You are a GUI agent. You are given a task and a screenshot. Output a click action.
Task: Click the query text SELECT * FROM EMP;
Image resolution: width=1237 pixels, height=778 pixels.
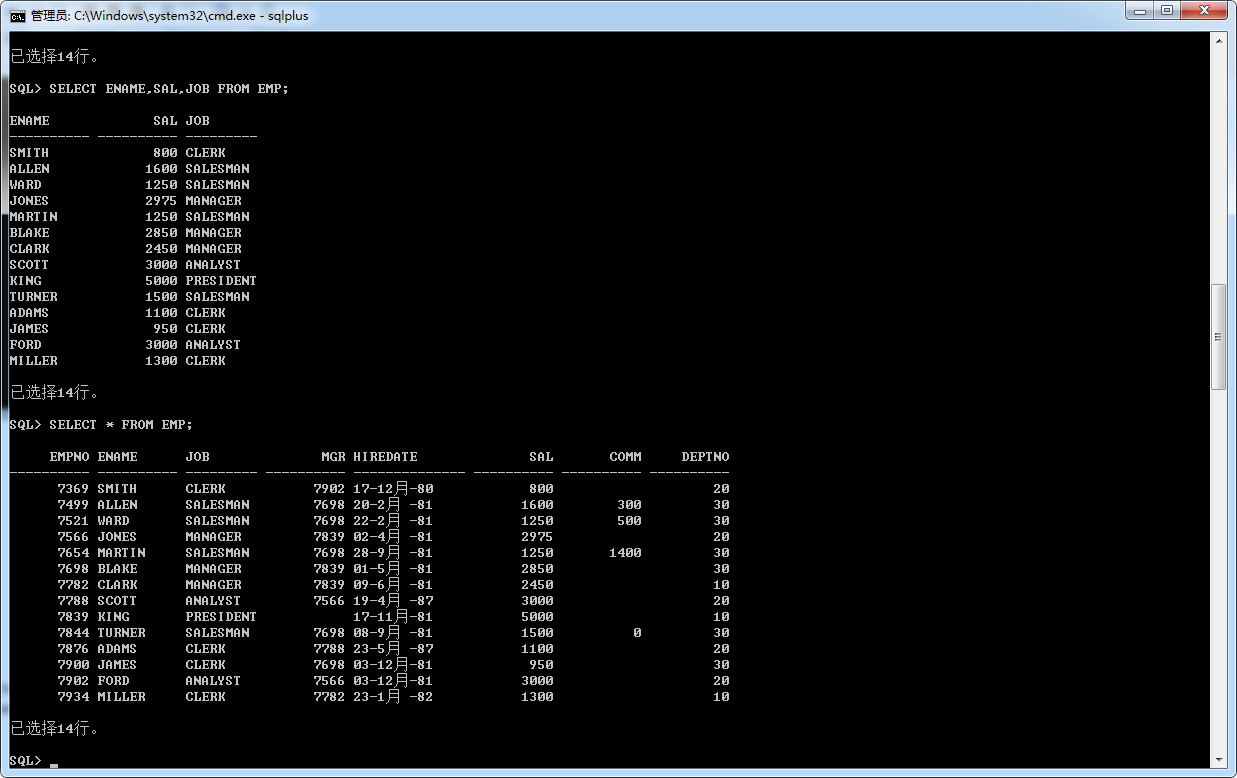pyautogui.click(x=121, y=425)
